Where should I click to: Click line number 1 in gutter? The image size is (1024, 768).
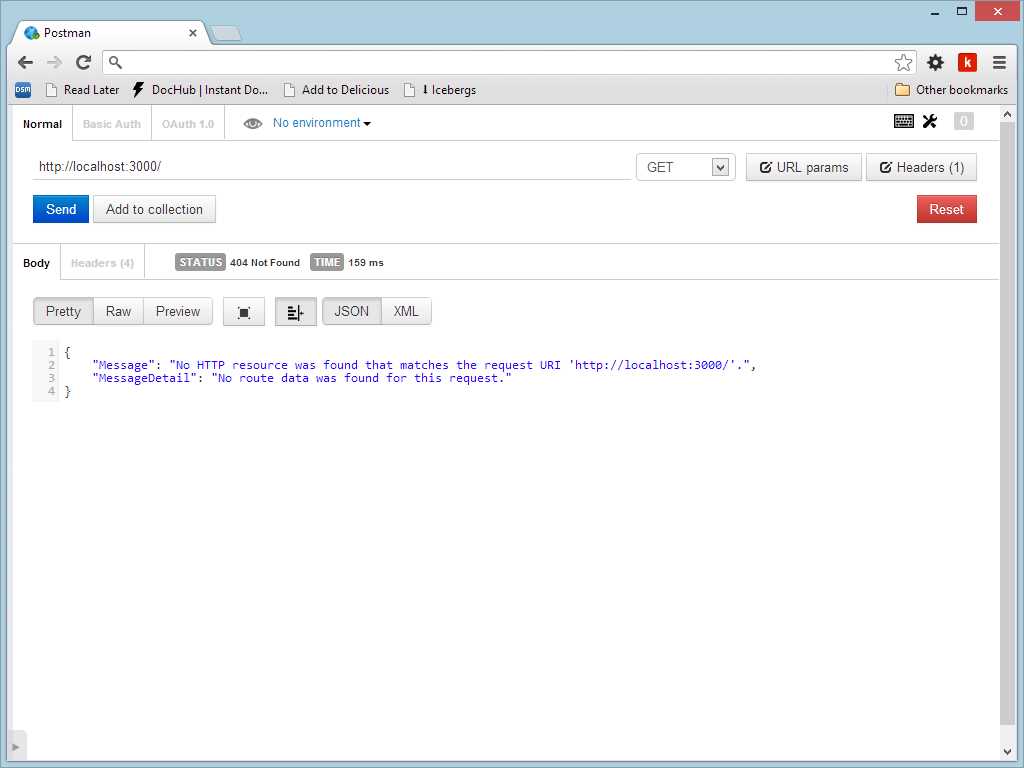click(x=52, y=352)
